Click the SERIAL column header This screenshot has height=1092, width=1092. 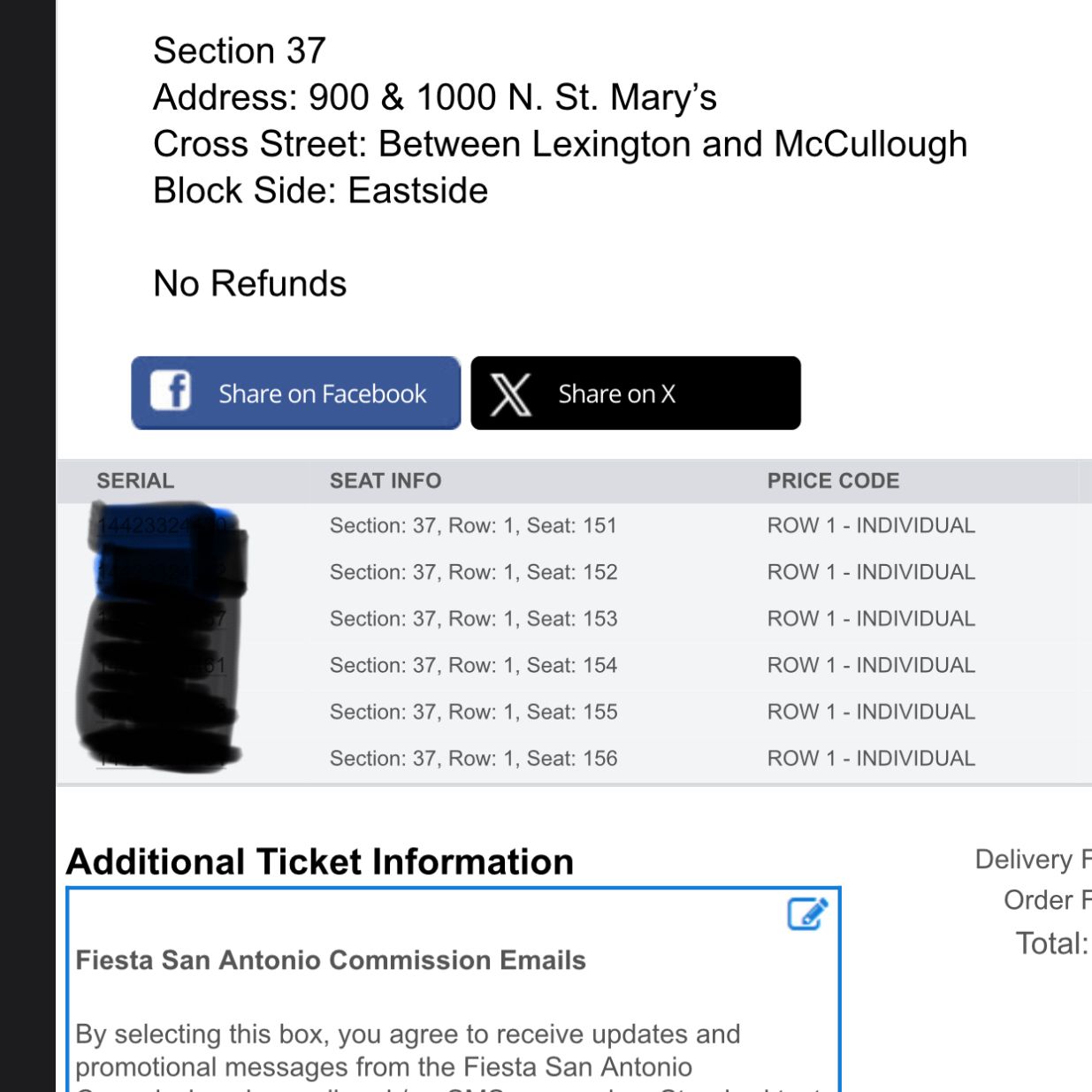(135, 480)
